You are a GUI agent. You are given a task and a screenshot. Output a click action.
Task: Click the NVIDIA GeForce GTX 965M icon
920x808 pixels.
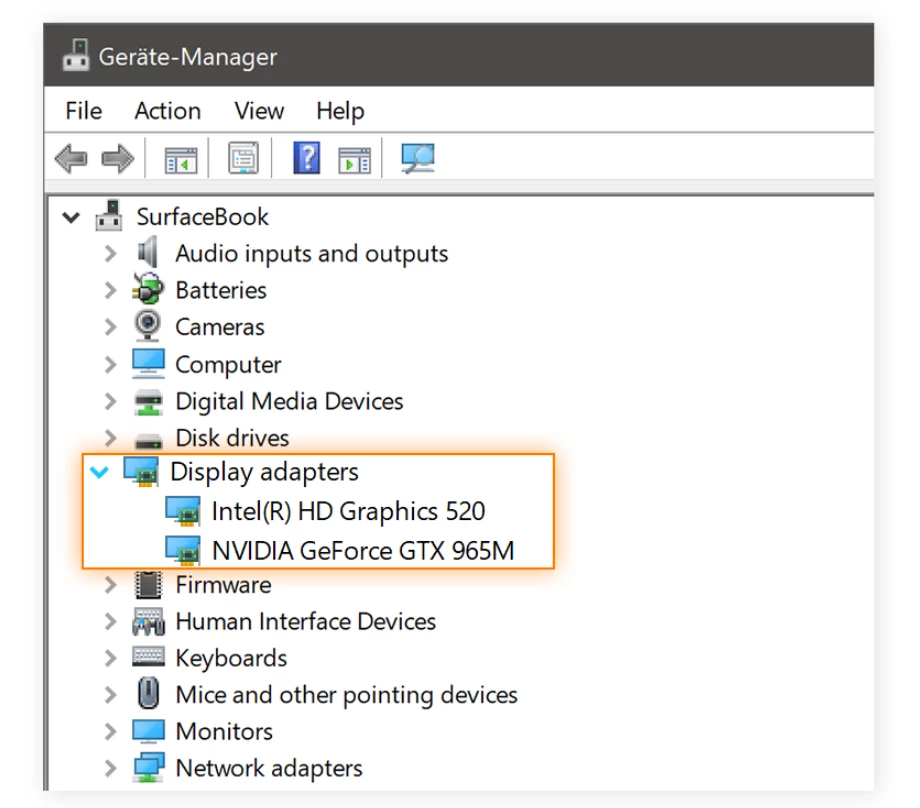pyautogui.click(x=182, y=550)
